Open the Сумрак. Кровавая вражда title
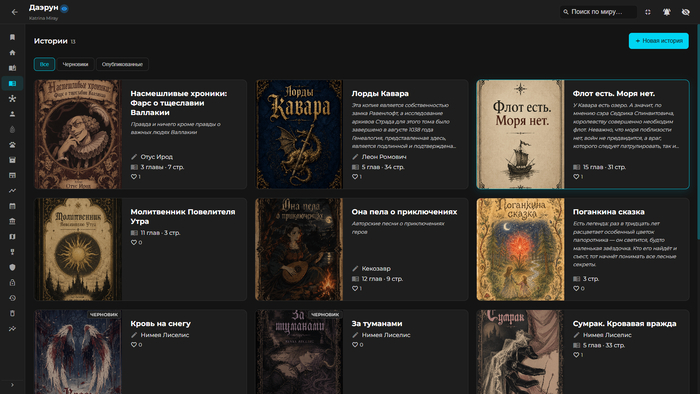 [x=625, y=323]
